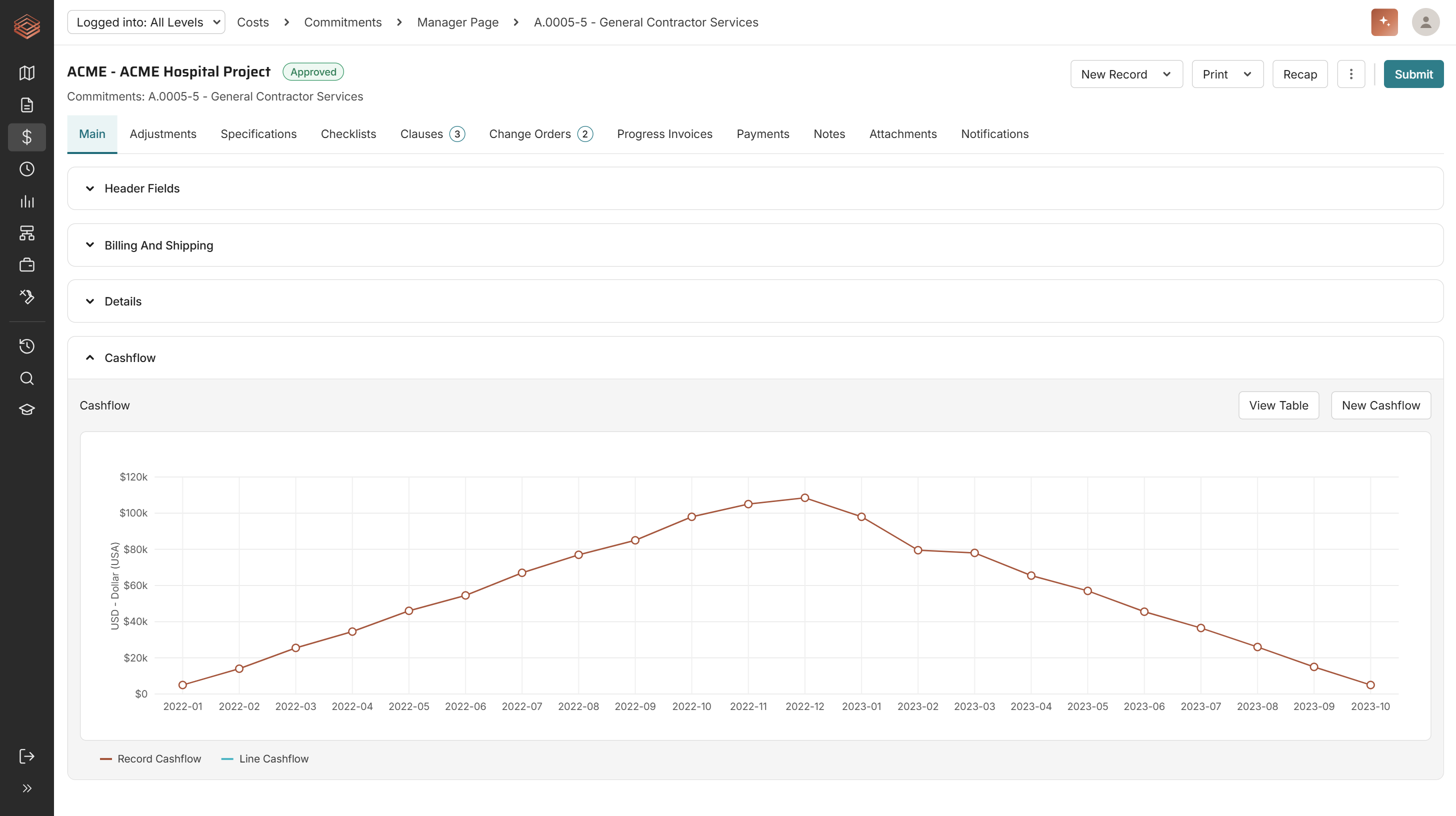Click the logout icon in sidebar
This screenshot has height=816, width=1456.
click(x=26, y=756)
